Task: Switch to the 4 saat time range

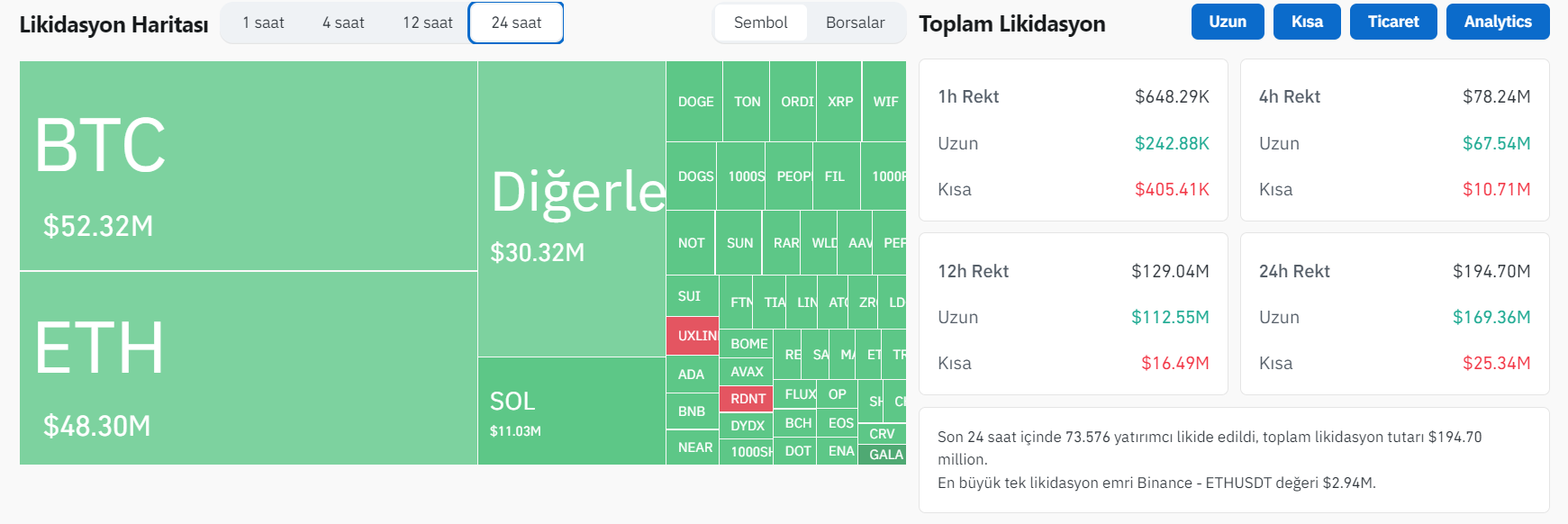Action: pyautogui.click(x=343, y=23)
